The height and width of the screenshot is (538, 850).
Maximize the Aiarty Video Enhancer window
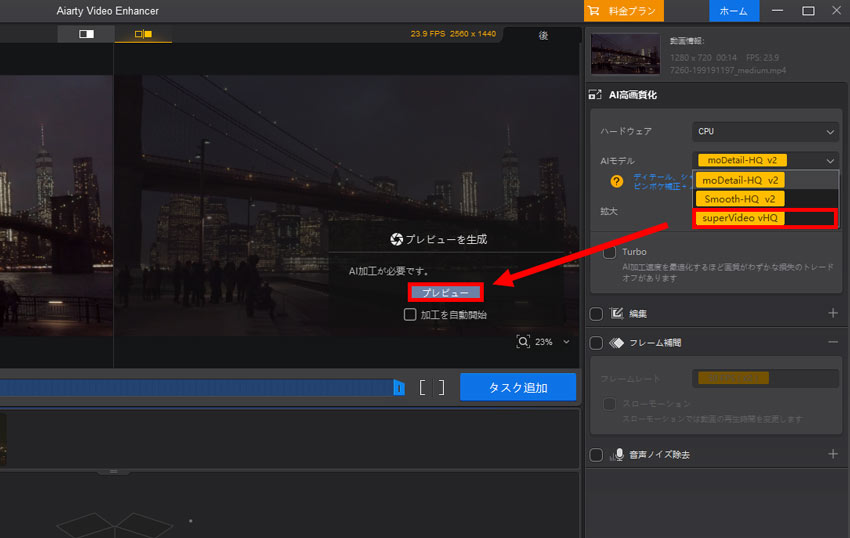pos(808,10)
